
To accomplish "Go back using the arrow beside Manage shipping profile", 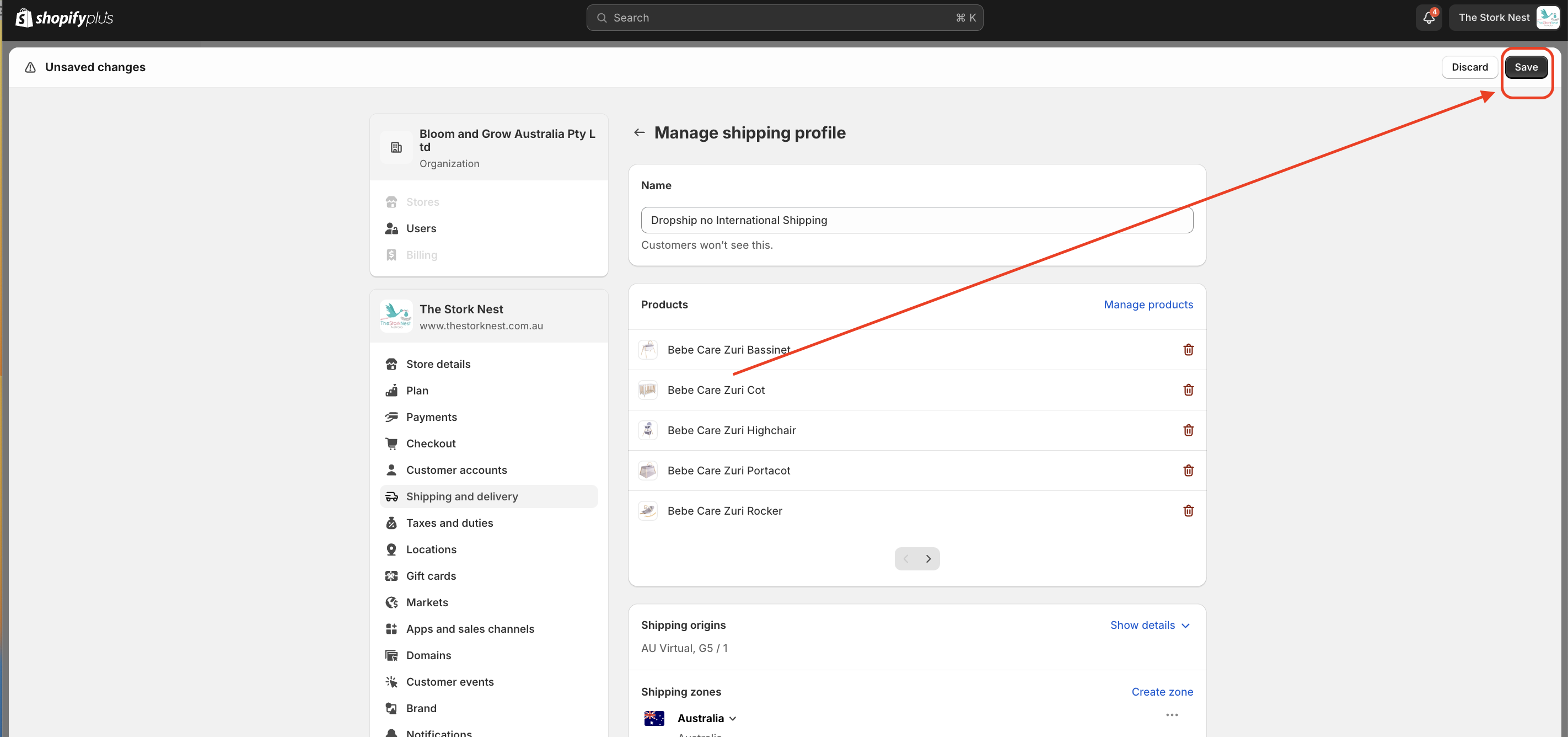I will point(639,132).
